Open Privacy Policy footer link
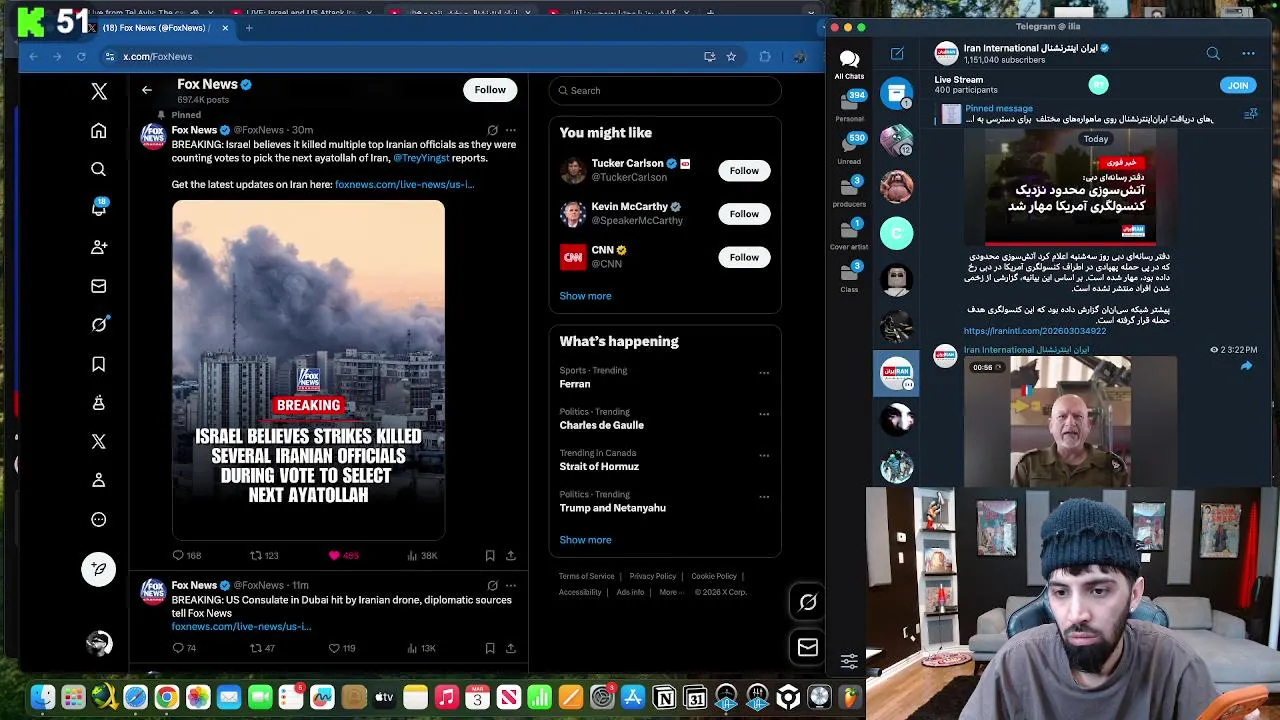1280x720 pixels. point(653,576)
